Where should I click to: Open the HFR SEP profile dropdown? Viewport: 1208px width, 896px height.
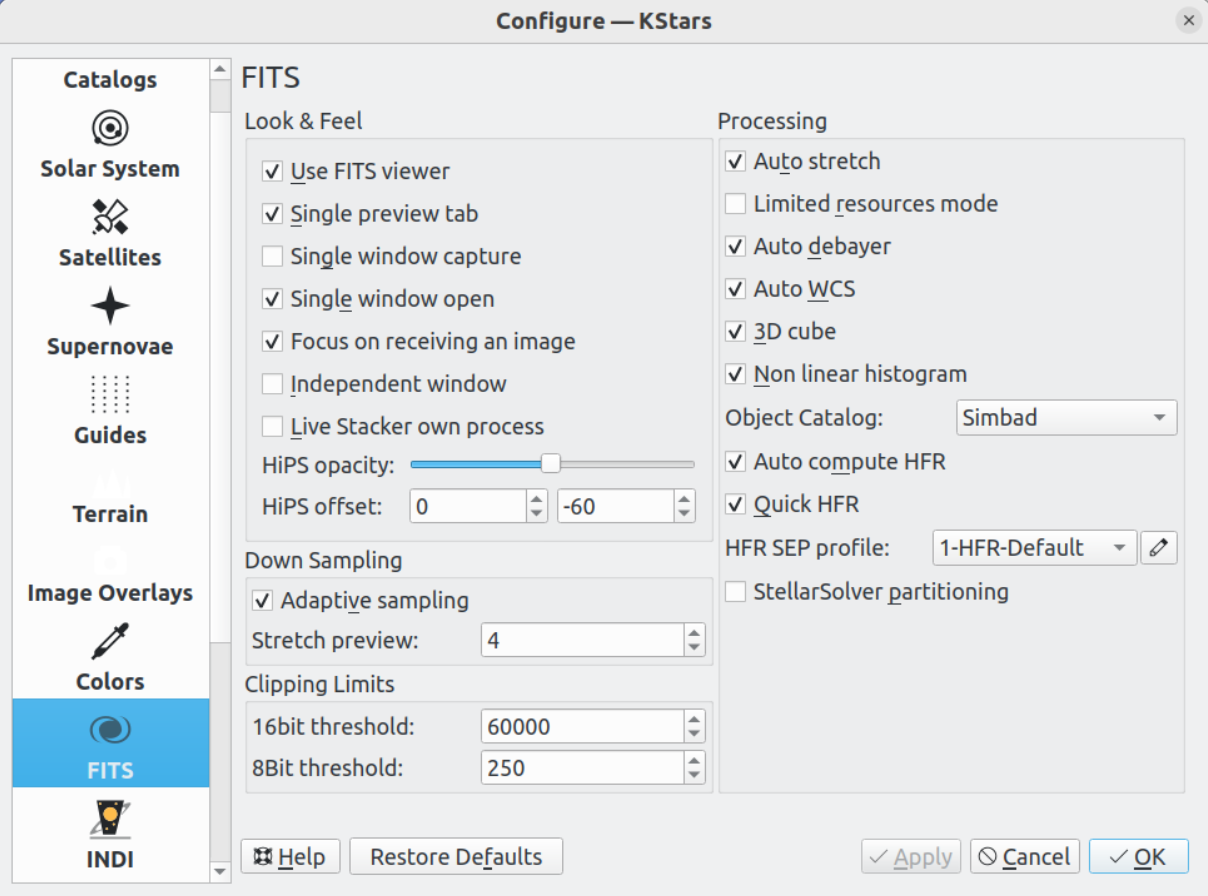(1033, 547)
